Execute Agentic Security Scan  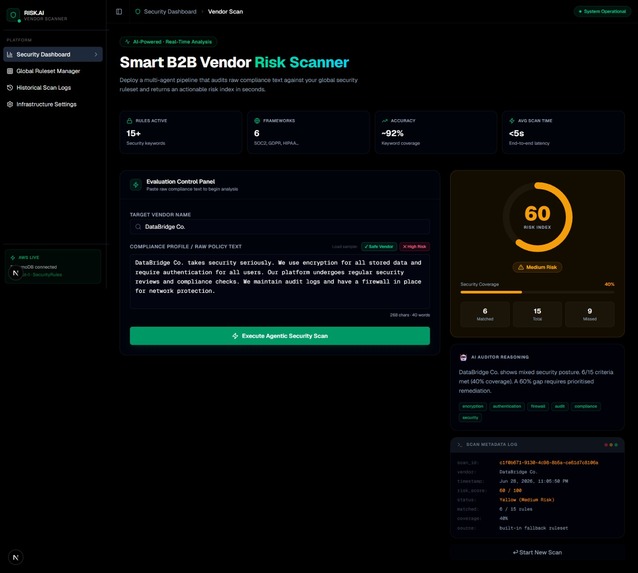coord(280,336)
